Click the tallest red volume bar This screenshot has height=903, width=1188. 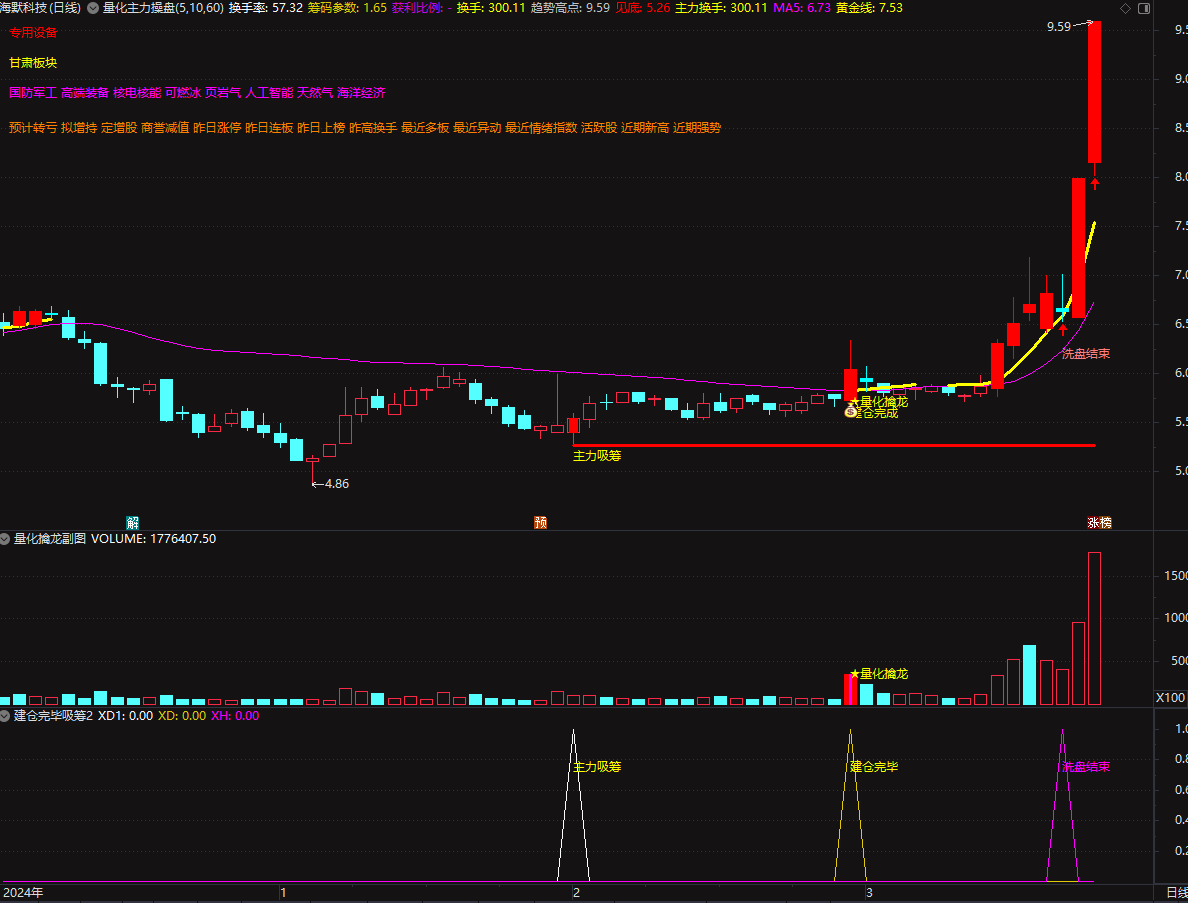1094,628
